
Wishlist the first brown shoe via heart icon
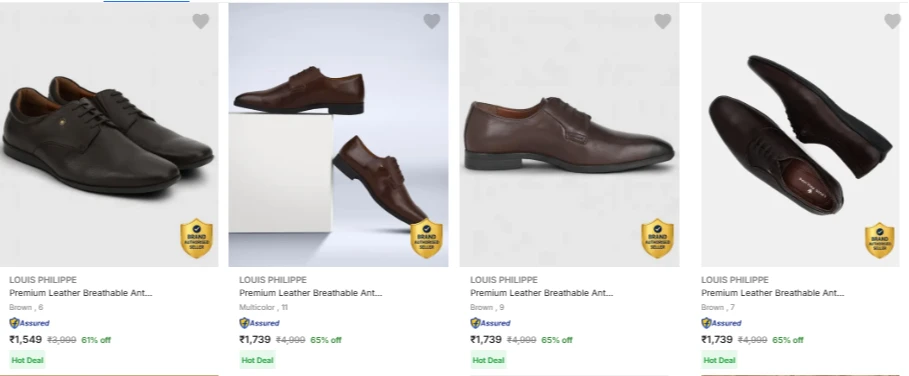pos(201,21)
